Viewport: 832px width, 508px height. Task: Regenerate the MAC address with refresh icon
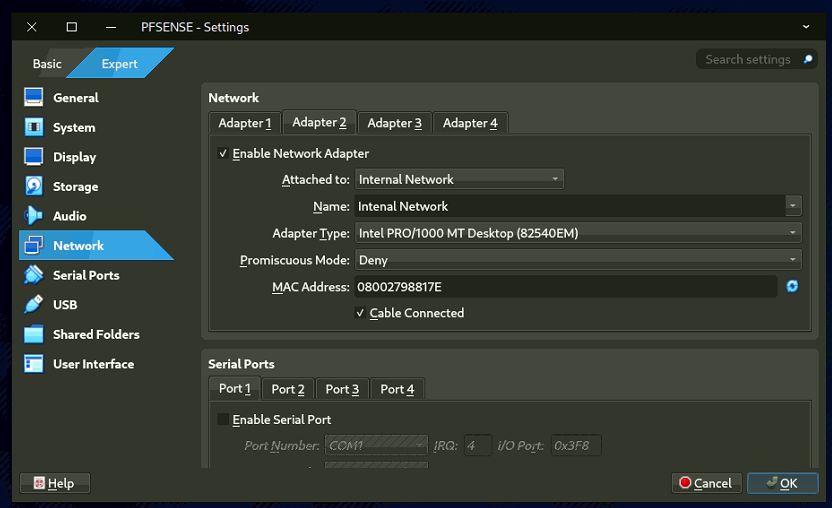pos(792,287)
